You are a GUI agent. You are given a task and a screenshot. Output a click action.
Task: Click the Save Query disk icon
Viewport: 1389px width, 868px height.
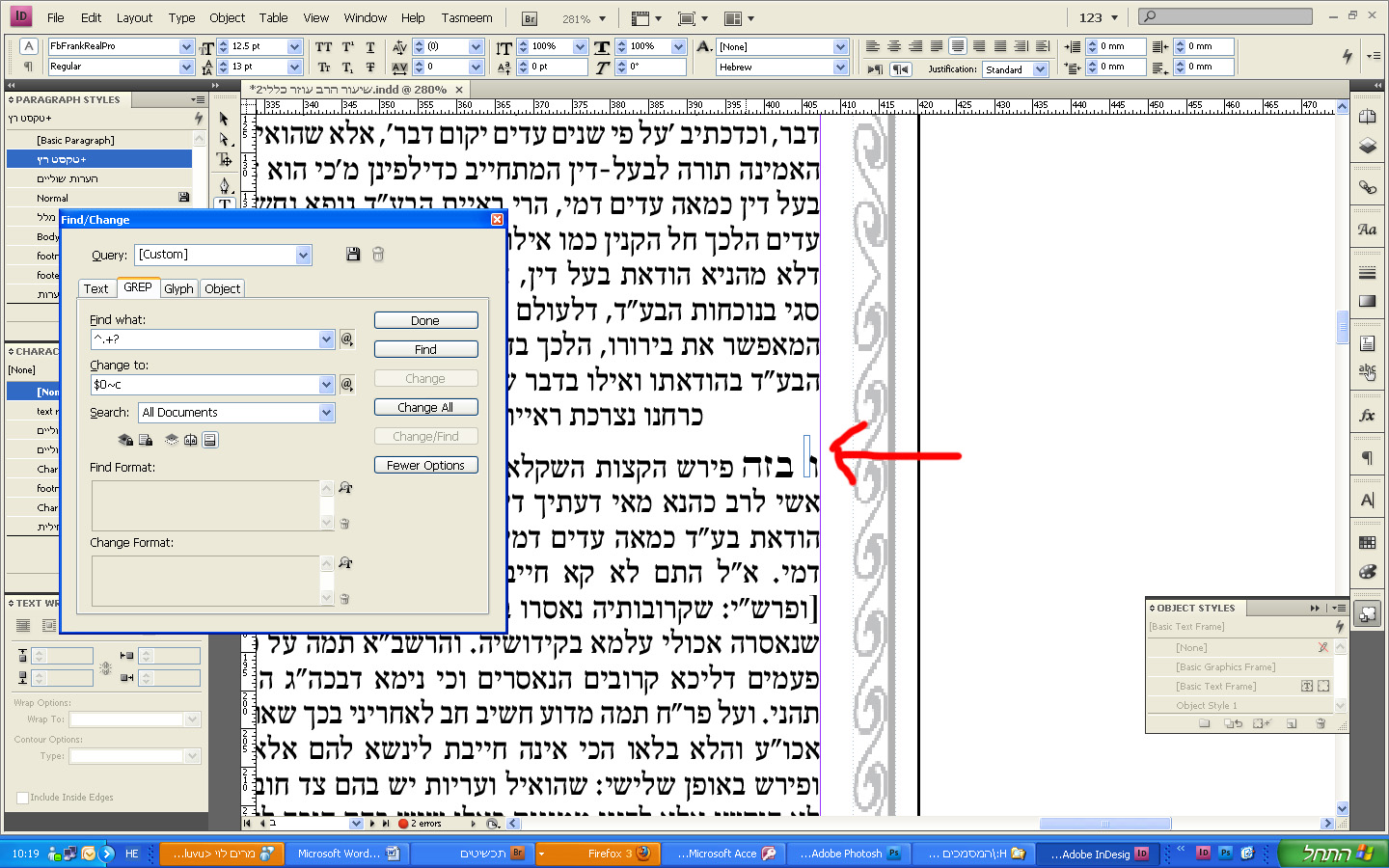click(353, 255)
